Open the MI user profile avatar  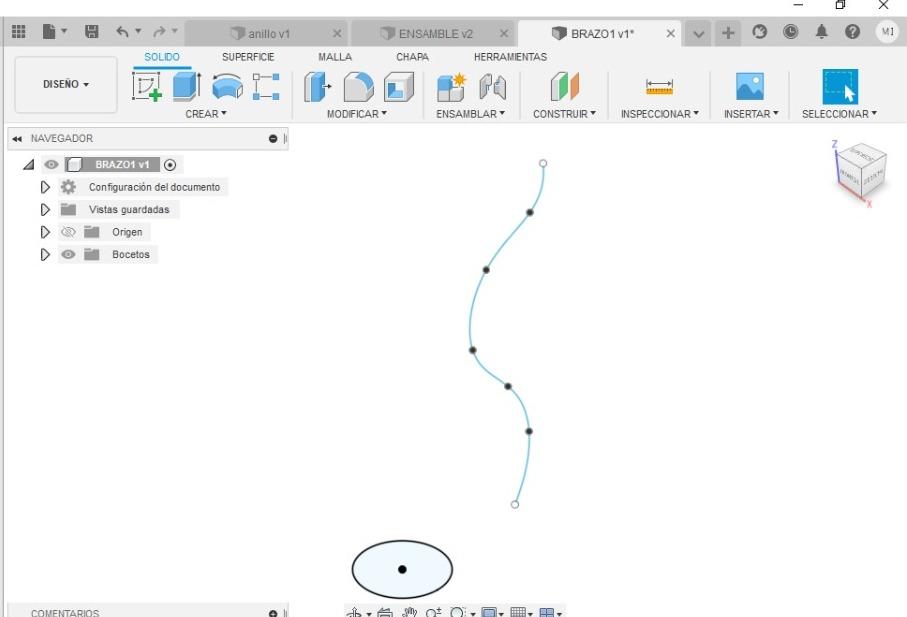point(887,31)
